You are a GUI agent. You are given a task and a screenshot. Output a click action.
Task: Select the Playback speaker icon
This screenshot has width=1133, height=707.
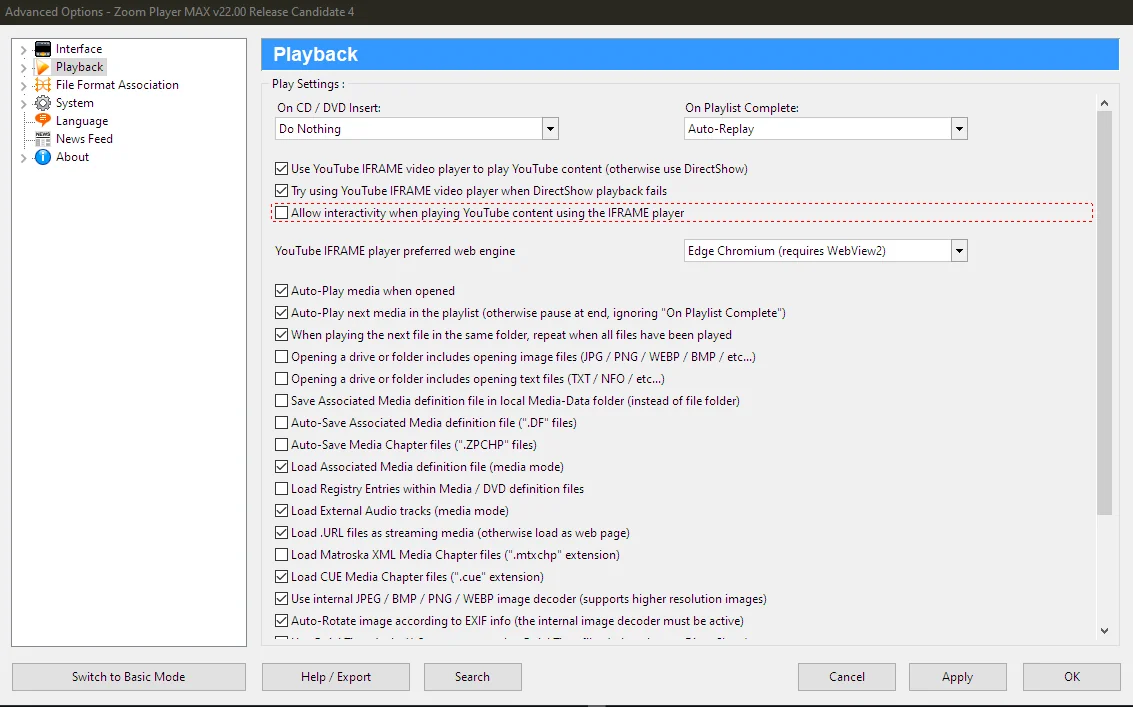click(42, 66)
